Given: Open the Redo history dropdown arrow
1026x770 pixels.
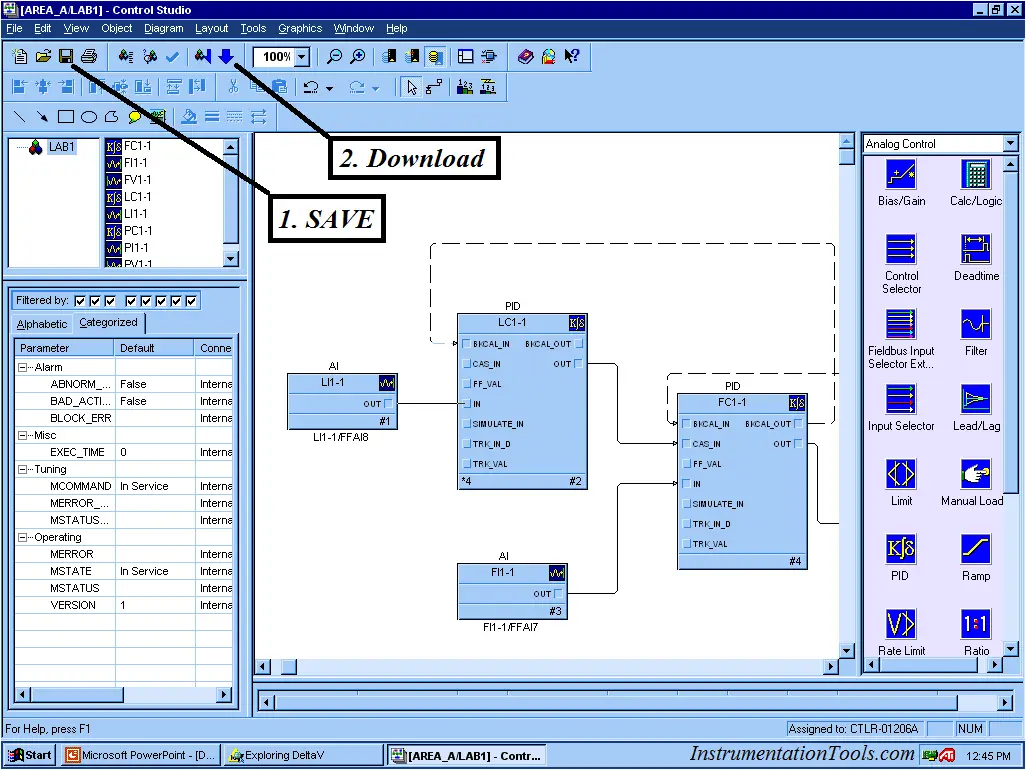Looking at the screenshot, I should tap(376, 88).
